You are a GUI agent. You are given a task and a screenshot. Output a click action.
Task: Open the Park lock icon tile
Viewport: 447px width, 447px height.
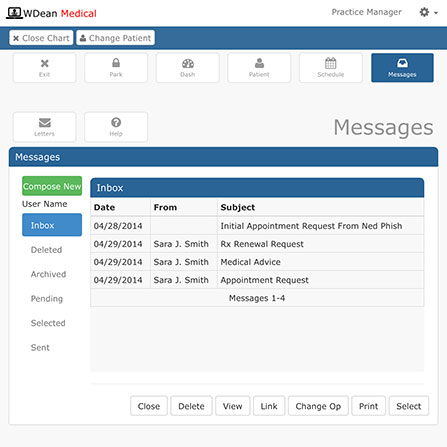click(x=116, y=68)
